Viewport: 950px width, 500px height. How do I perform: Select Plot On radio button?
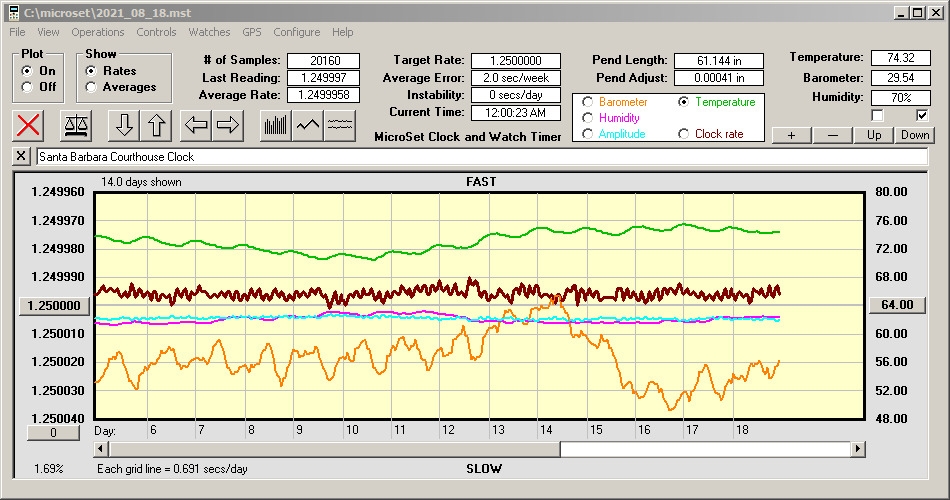(27, 71)
